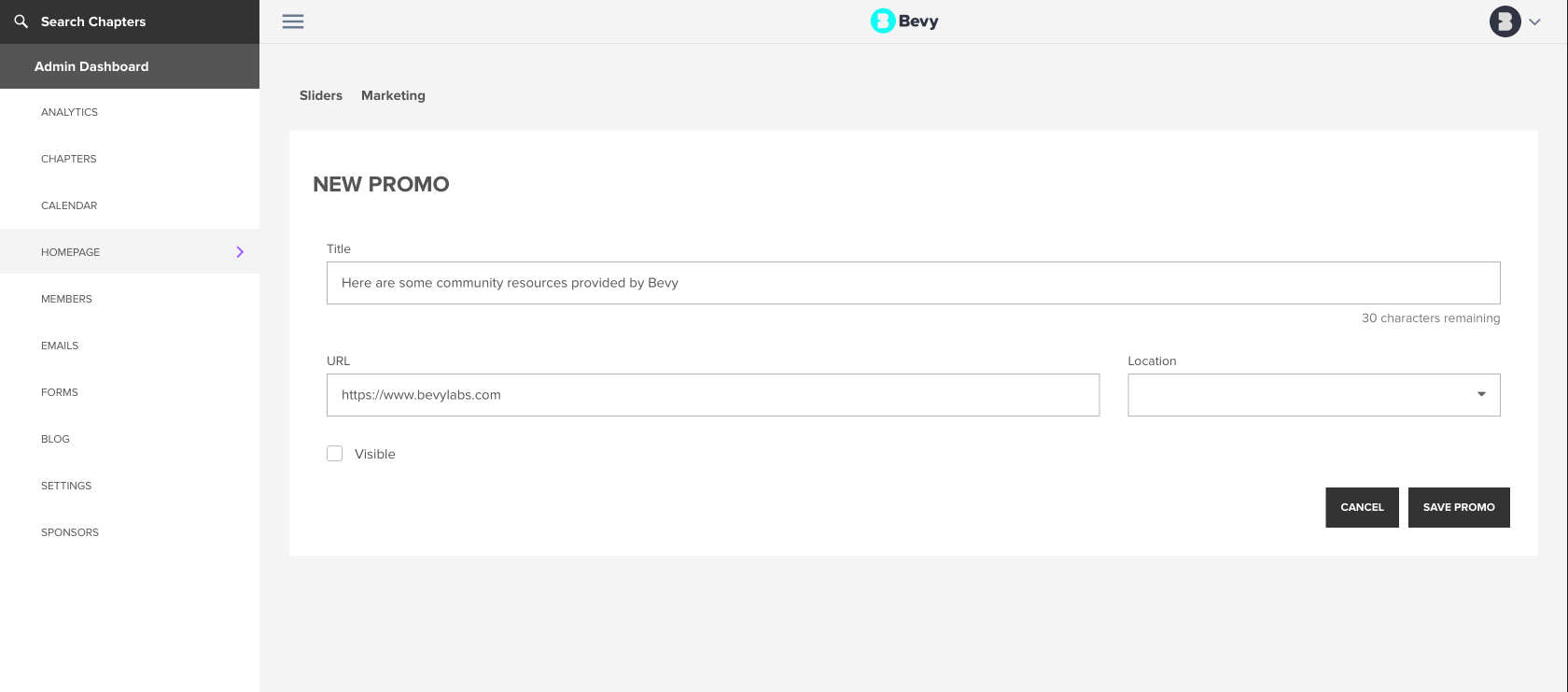Expand the Homepage submenu arrow

point(240,252)
